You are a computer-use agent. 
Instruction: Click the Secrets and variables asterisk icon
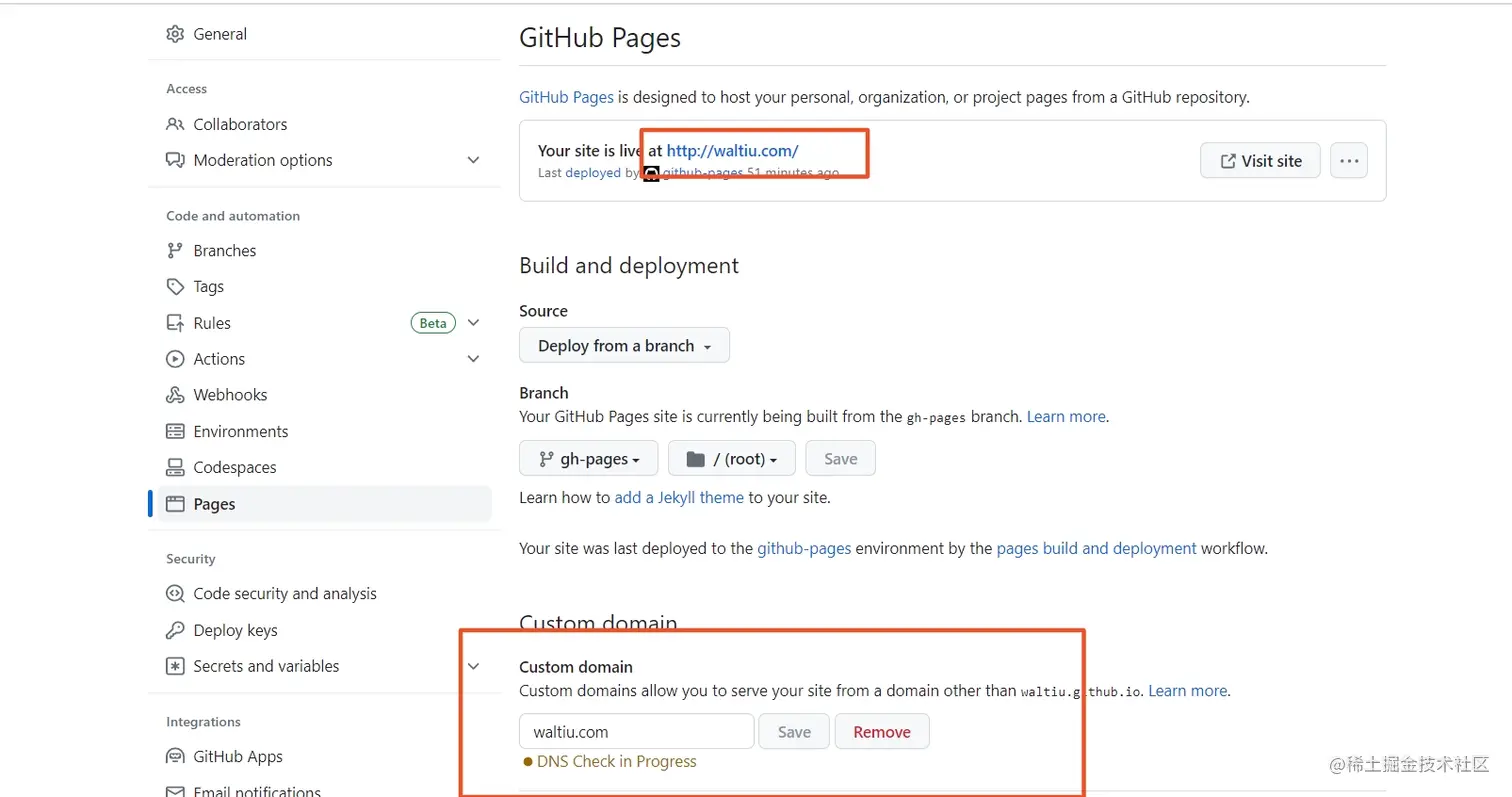(x=175, y=666)
